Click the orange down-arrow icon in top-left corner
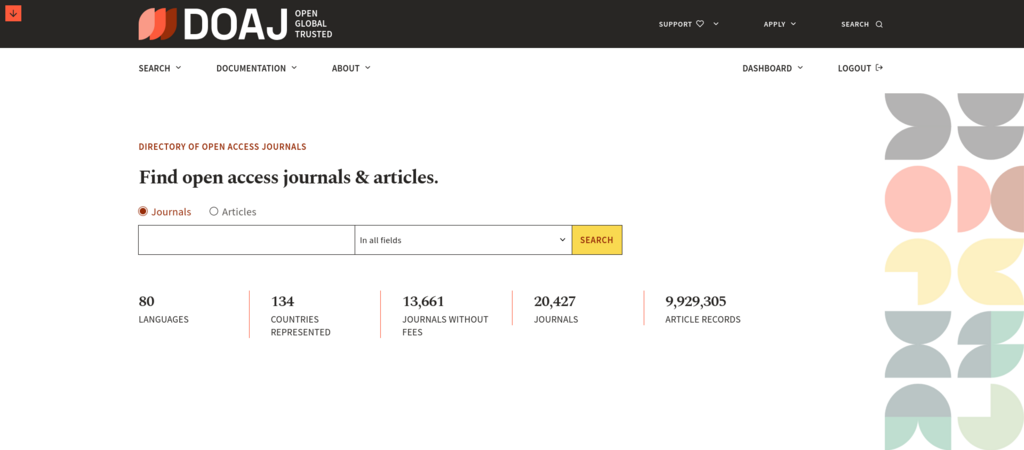The image size is (1024, 450). click(13, 13)
